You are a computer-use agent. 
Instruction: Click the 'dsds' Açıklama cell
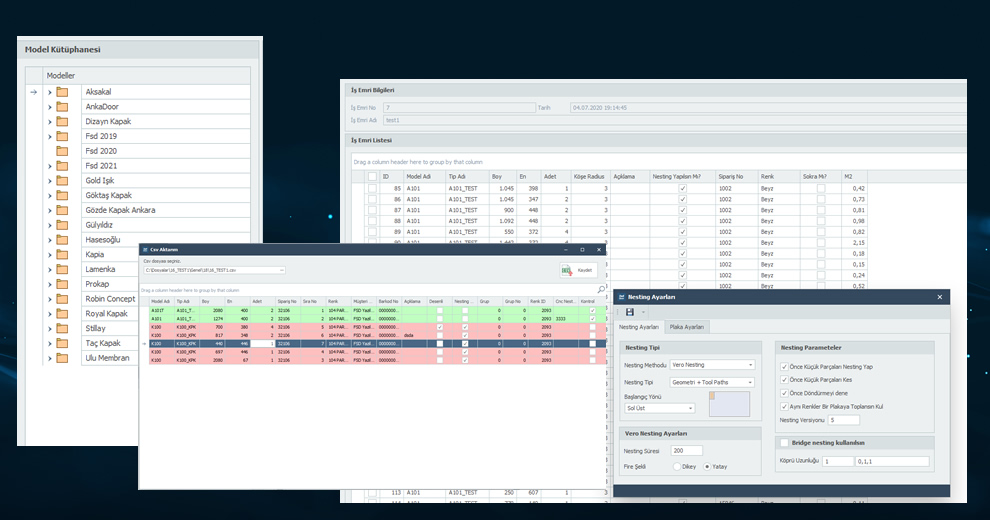[414, 336]
